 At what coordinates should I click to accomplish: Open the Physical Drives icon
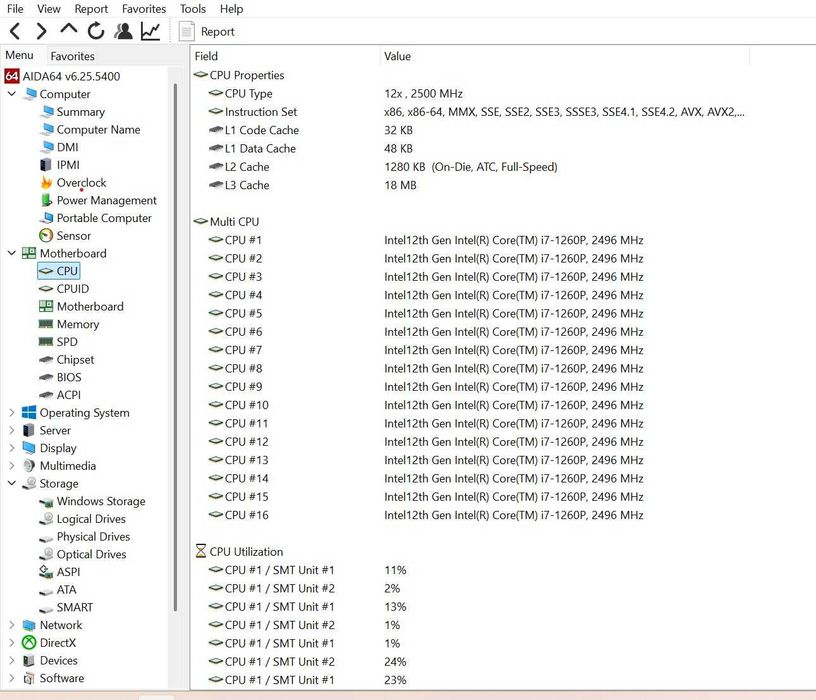pos(46,538)
